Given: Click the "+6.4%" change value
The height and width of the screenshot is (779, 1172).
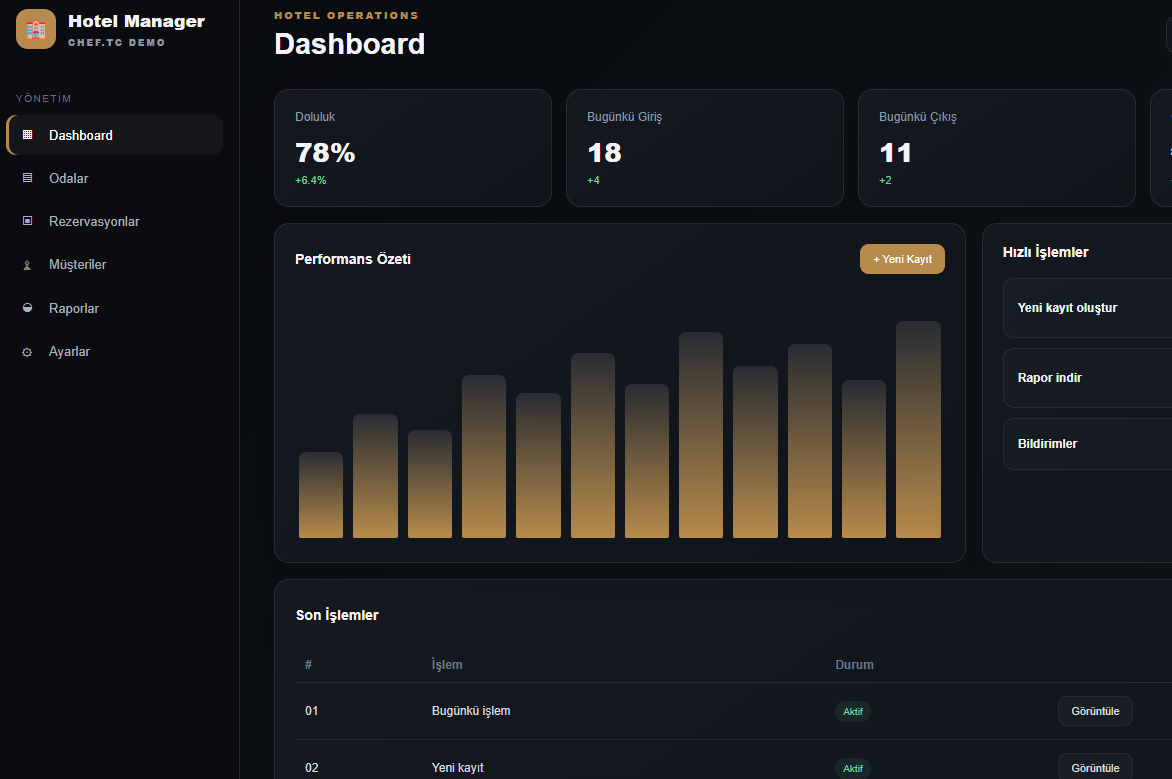Looking at the screenshot, I should point(310,180).
